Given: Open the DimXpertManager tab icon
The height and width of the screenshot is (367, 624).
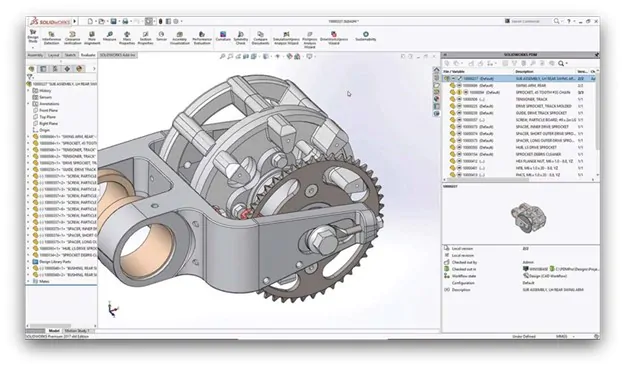Looking at the screenshot, I should click(67, 69).
